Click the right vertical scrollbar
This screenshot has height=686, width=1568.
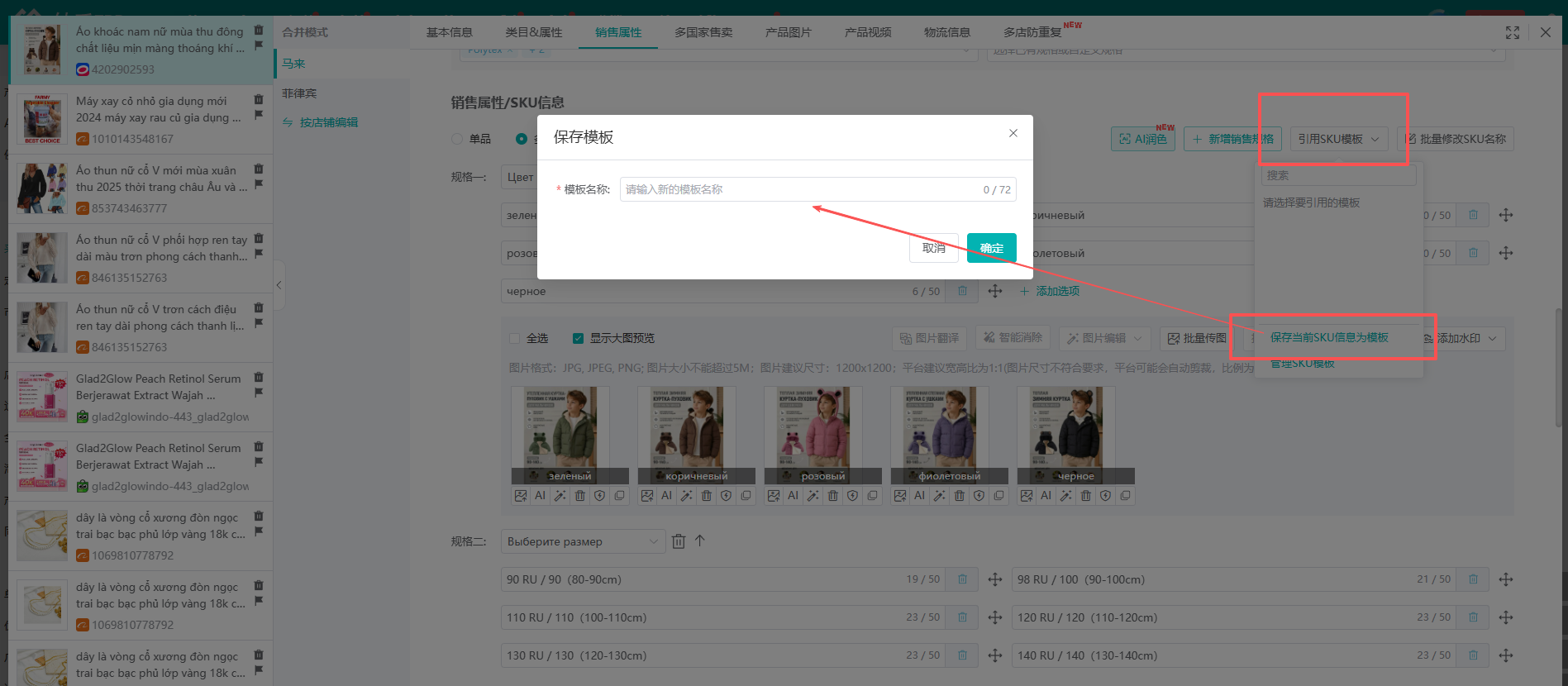point(1560,368)
